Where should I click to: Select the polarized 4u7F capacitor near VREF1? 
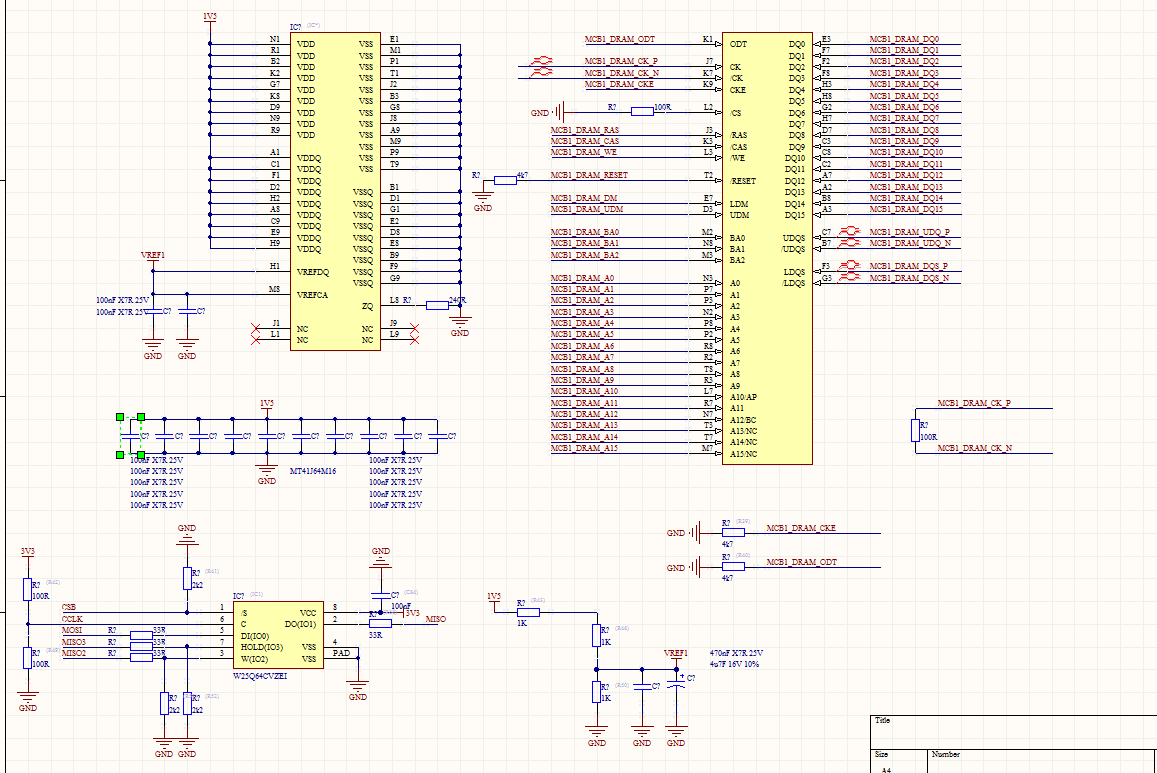pyautogui.click(x=676, y=685)
